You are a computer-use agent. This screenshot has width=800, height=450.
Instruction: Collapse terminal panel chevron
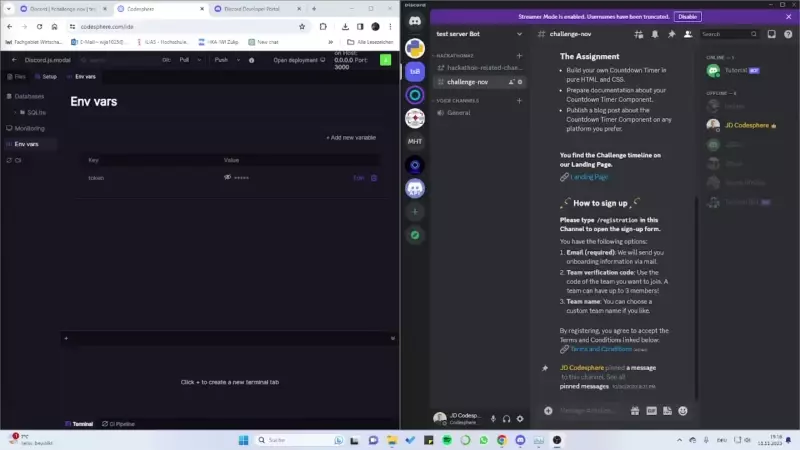coord(392,338)
